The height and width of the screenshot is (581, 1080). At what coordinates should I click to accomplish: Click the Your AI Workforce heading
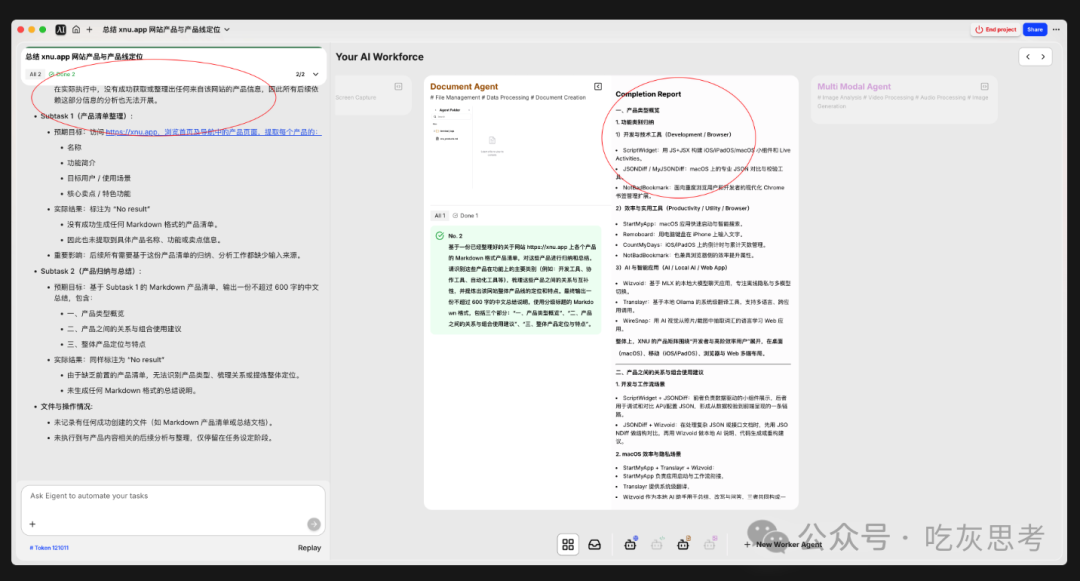click(380, 57)
